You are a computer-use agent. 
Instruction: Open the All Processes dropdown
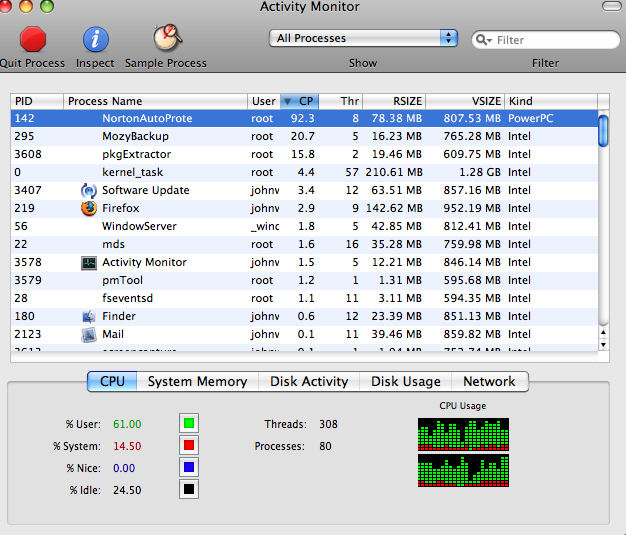pos(363,38)
